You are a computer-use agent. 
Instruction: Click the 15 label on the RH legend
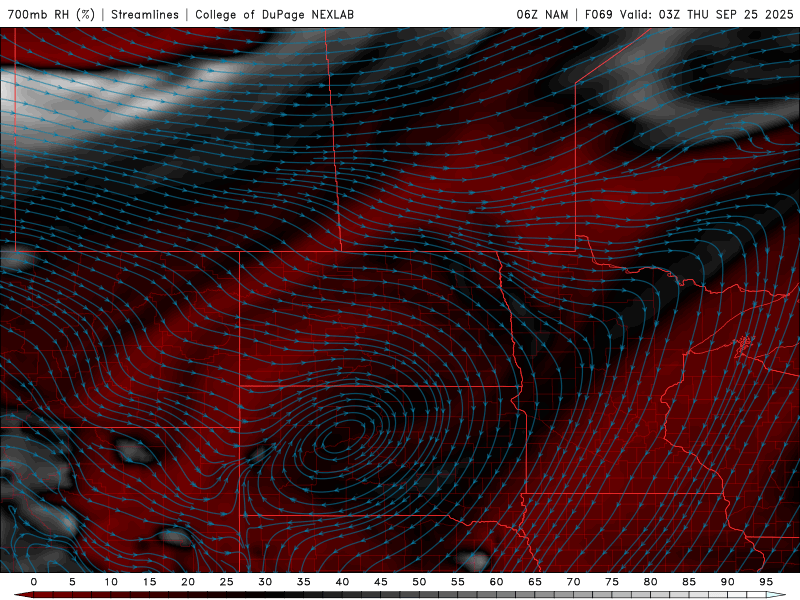tap(149, 582)
